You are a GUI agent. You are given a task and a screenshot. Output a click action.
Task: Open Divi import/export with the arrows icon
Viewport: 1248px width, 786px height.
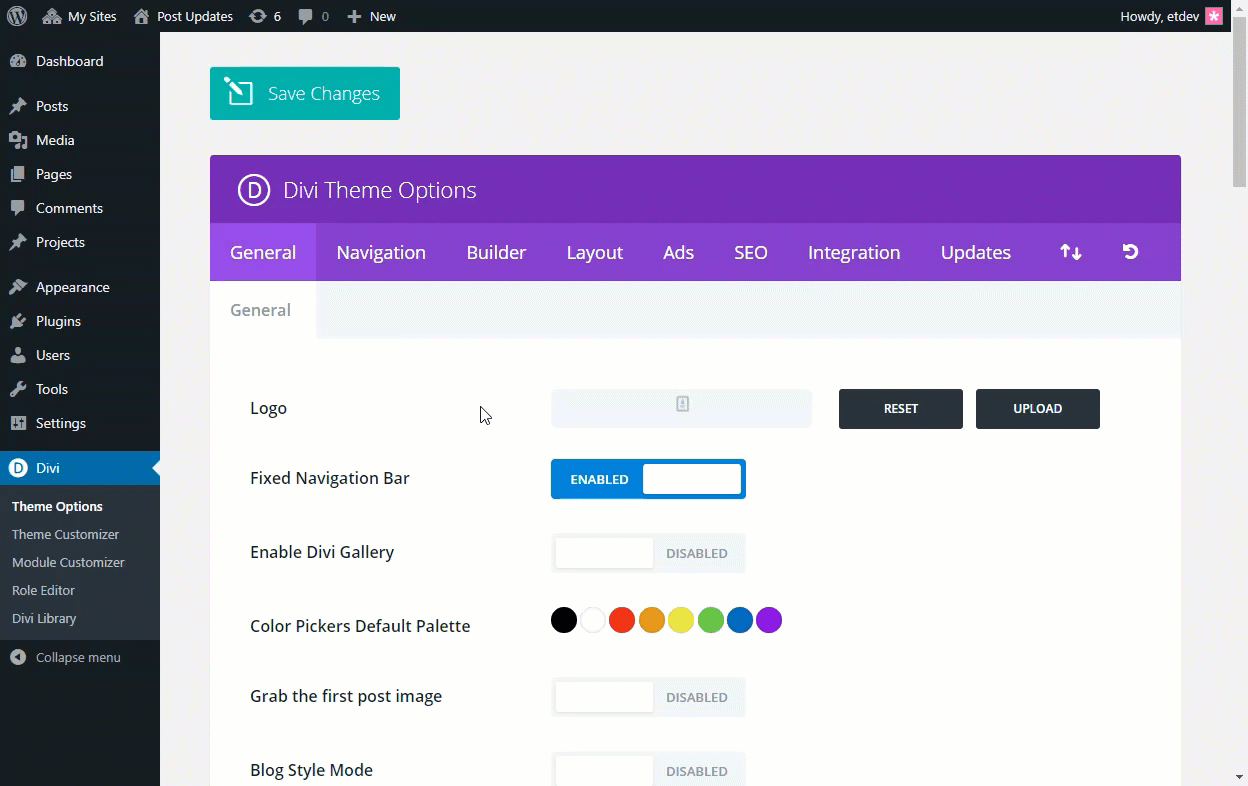[1070, 252]
